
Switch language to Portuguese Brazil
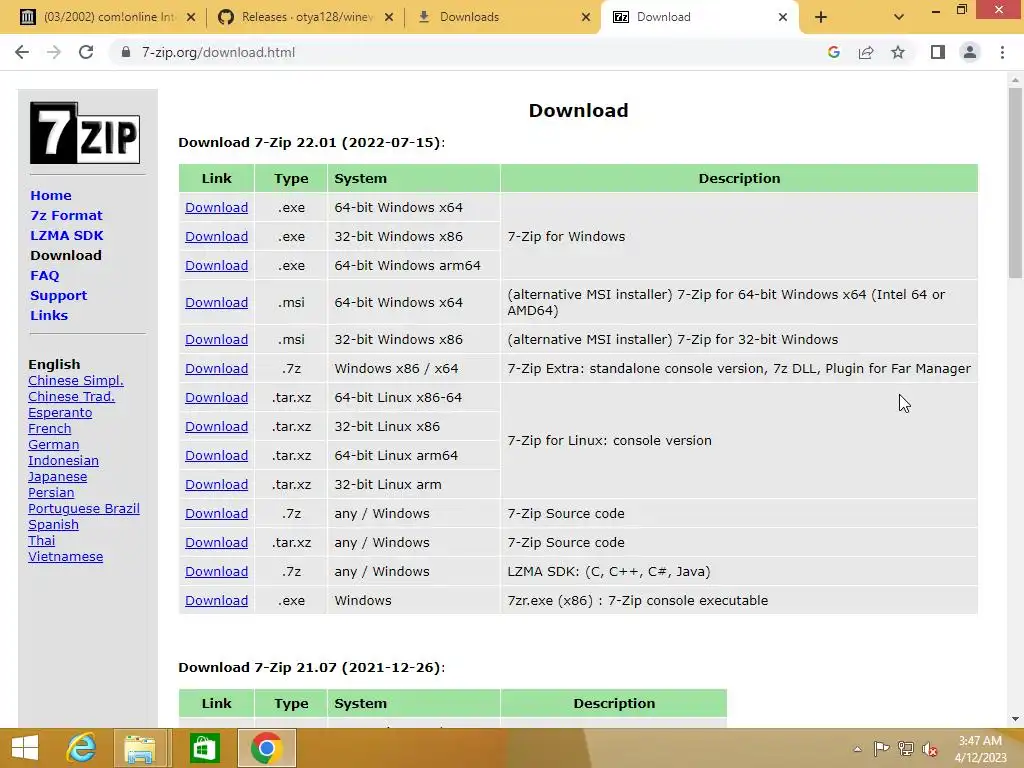[x=84, y=509]
